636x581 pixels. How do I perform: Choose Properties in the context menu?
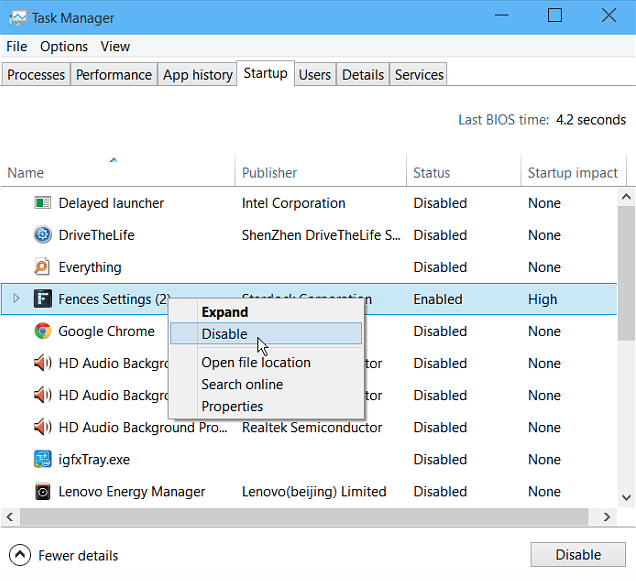point(266,406)
